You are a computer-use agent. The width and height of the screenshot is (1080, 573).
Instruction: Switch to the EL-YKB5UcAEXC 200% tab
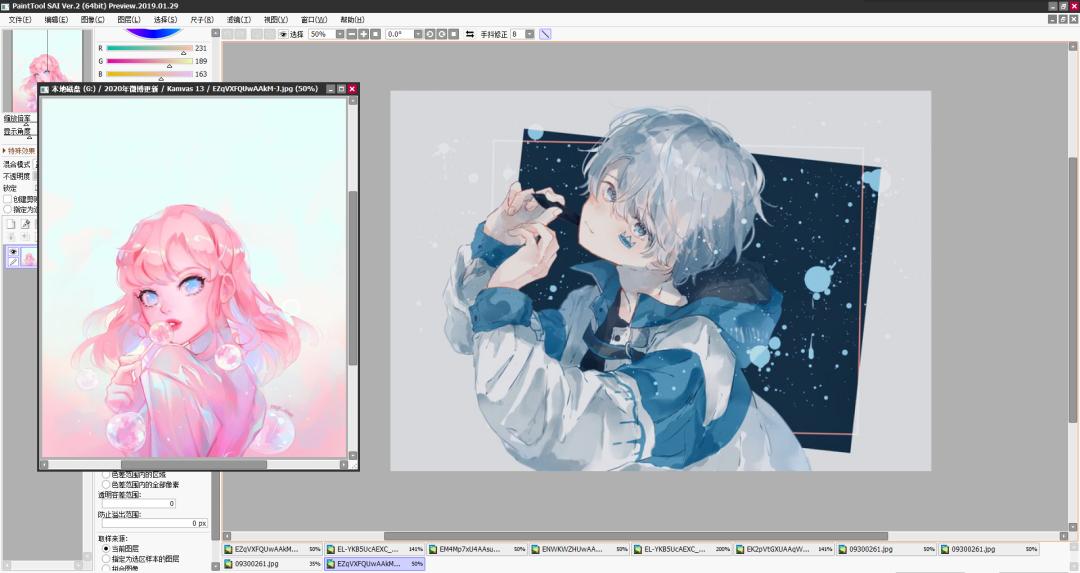(683, 549)
